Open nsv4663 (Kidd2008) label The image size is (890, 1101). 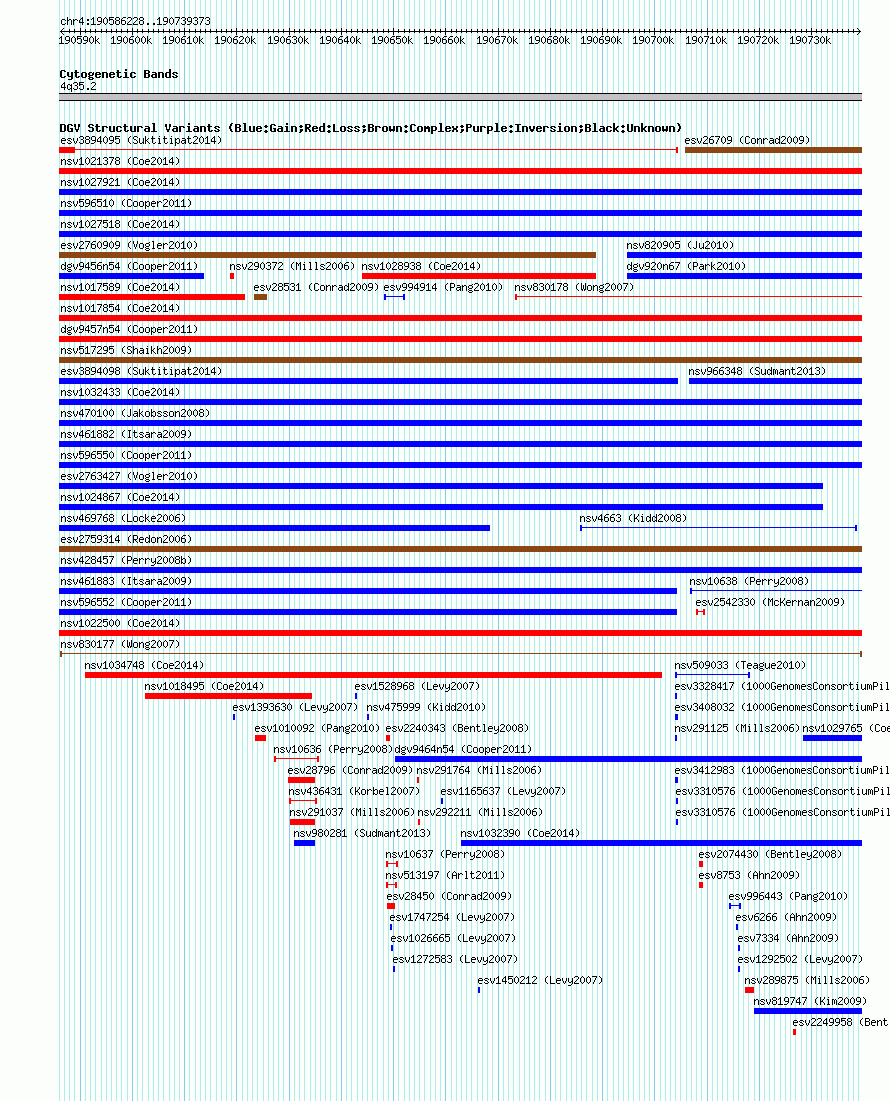[x=633, y=520]
